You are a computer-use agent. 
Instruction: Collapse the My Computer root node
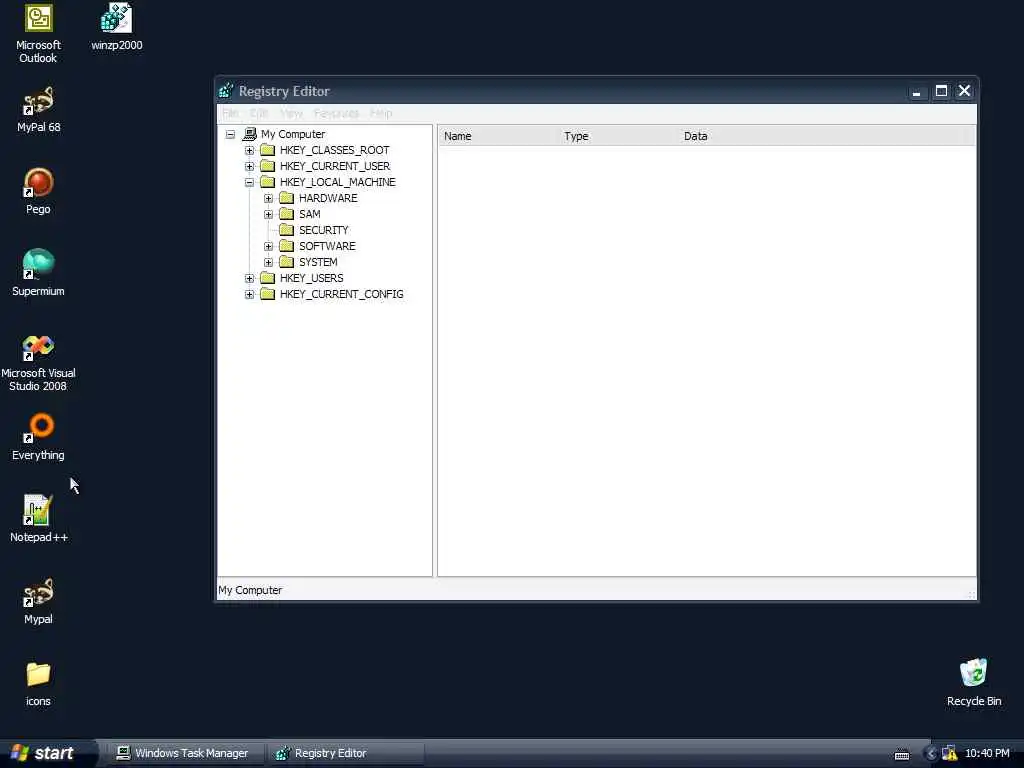click(x=231, y=135)
